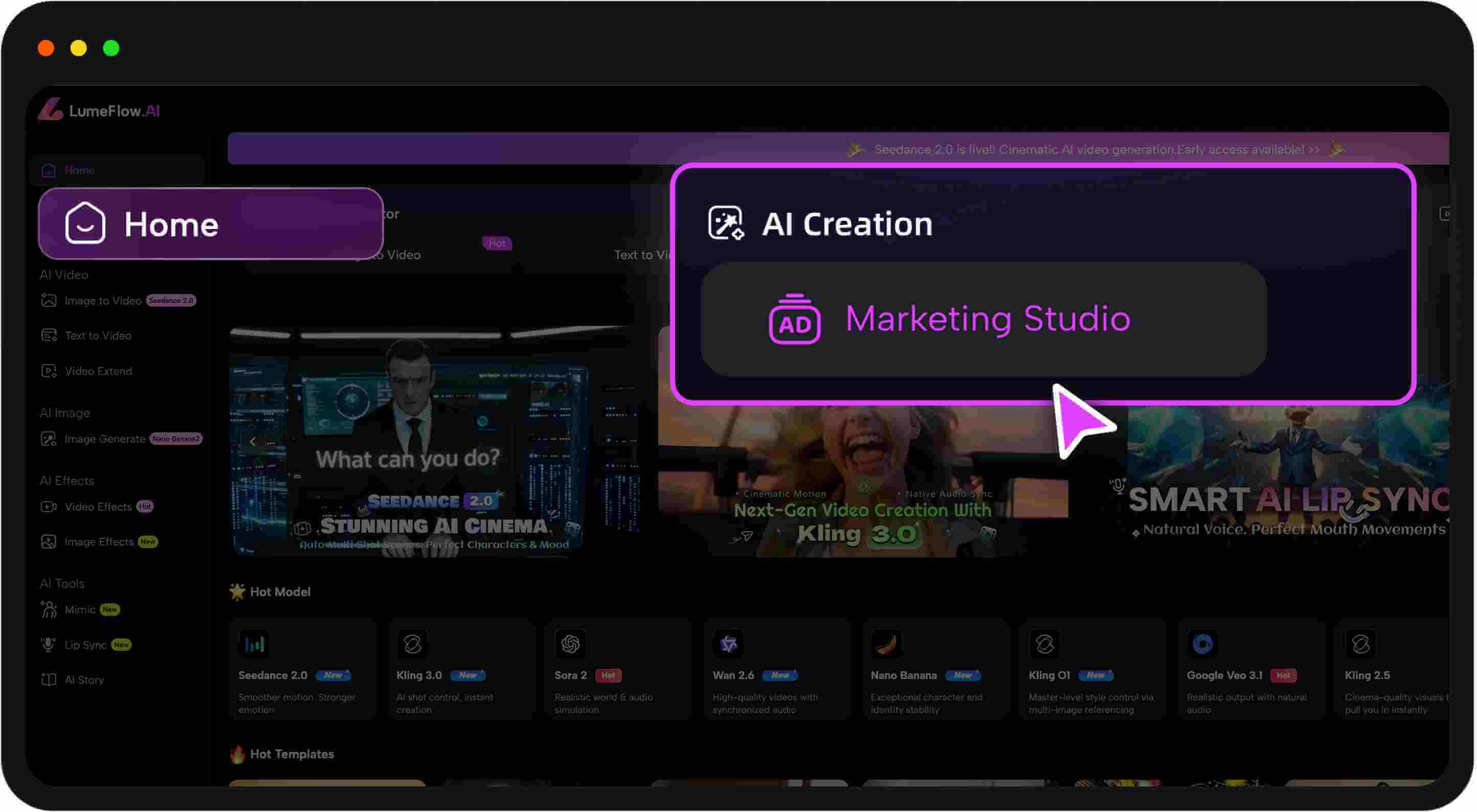Click the Wan 2.6 model icon

pos(728,644)
